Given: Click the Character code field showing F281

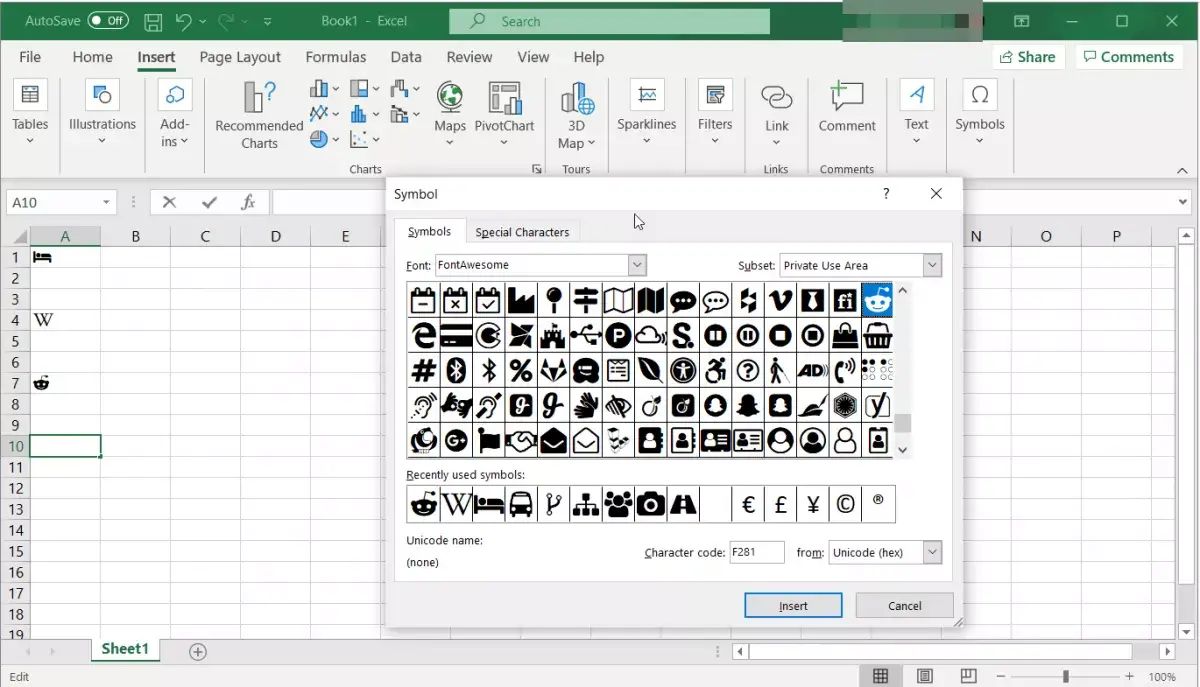Looking at the screenshot, I should pos(757,552).
